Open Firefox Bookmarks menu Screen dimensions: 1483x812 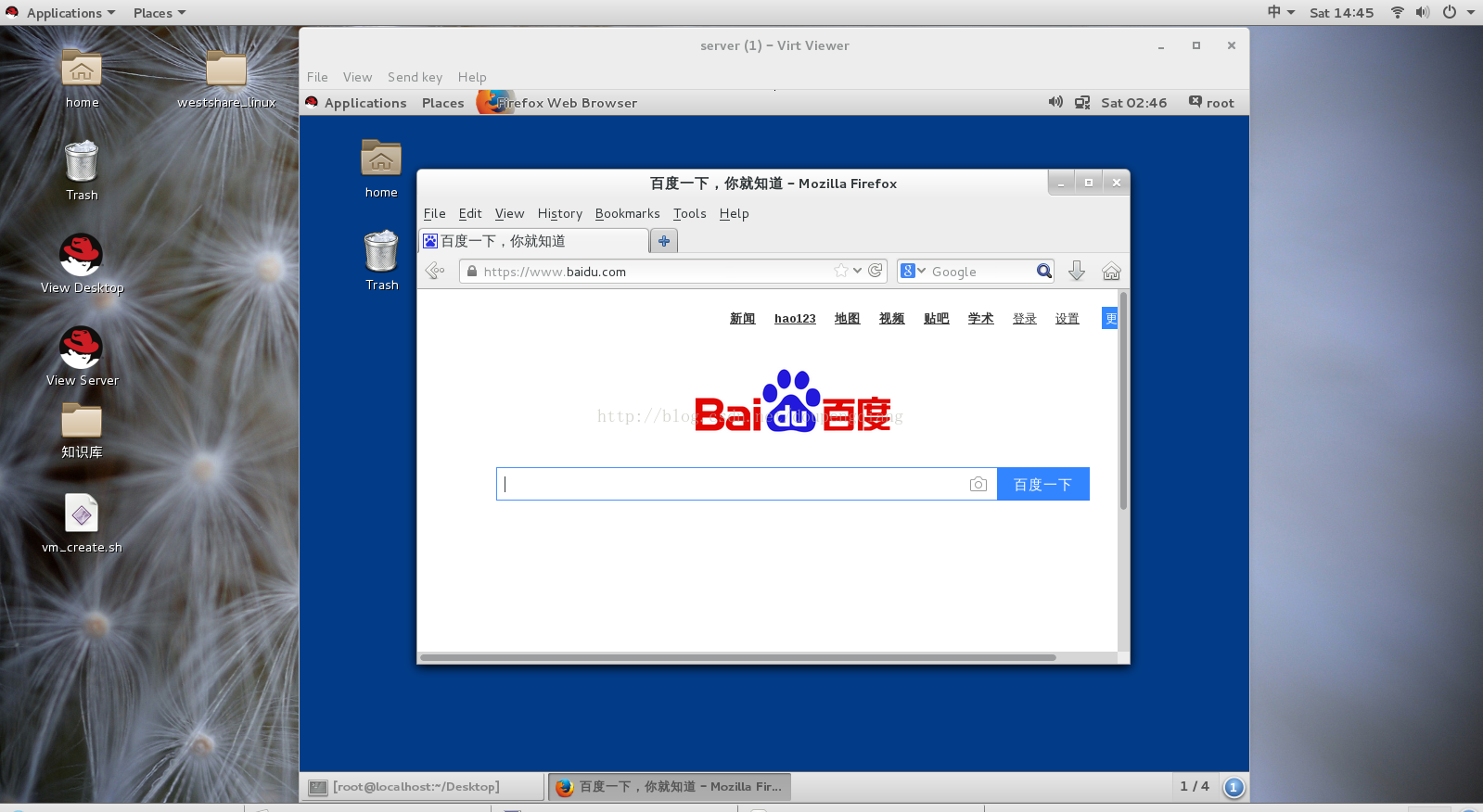628,213
